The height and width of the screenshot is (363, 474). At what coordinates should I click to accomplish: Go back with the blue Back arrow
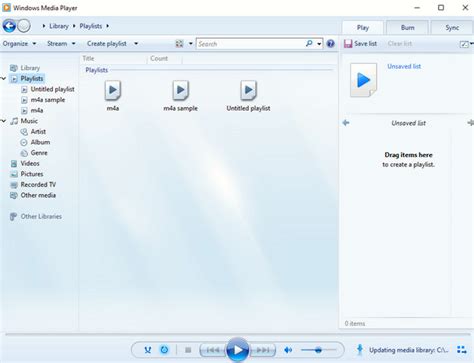[x=9, y=26]
